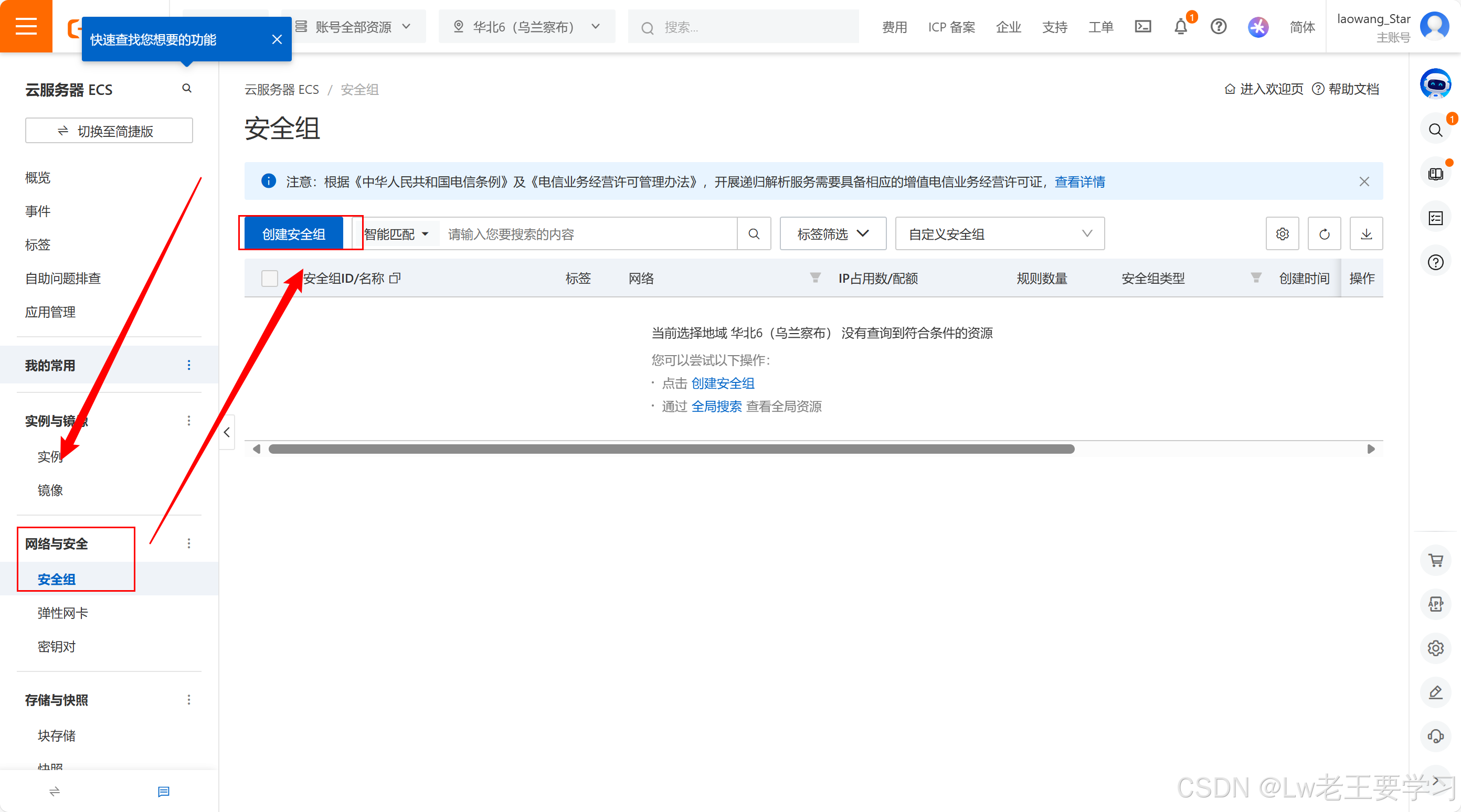Open the top bar help question icon
The width and height of the screenshot is (1461, 812).
coord(1218,27)
